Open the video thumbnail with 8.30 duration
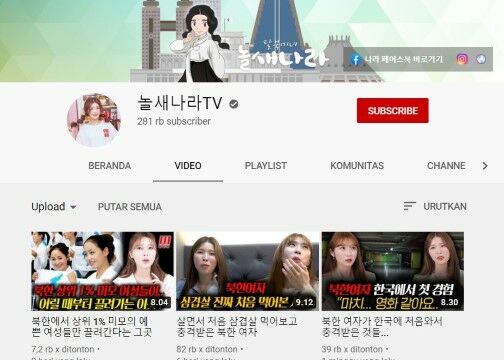Screen dimensions: 504x360 [x=393, y=271]
